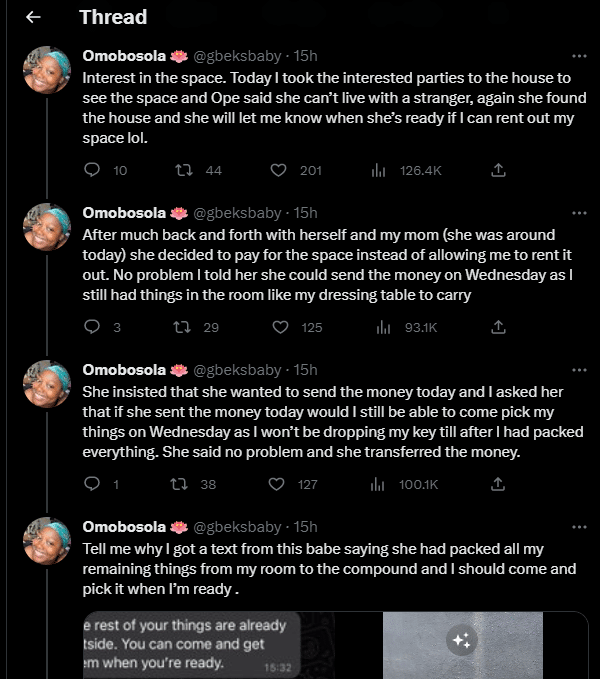This screenshot has height=679, width=600.
Task: Retweet the tweet with 44 reposts
Action: [x=184, y=171]
